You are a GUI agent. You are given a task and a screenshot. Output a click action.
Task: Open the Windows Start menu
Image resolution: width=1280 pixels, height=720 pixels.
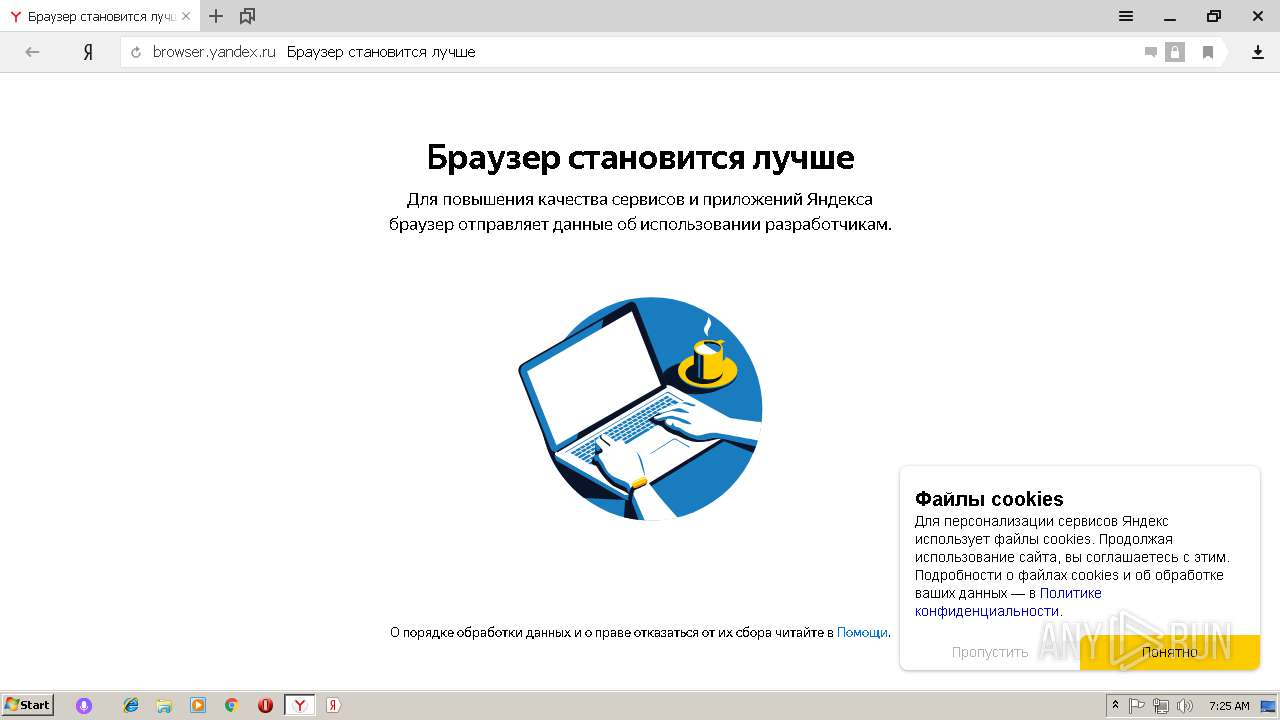click(x=27, y=705)
